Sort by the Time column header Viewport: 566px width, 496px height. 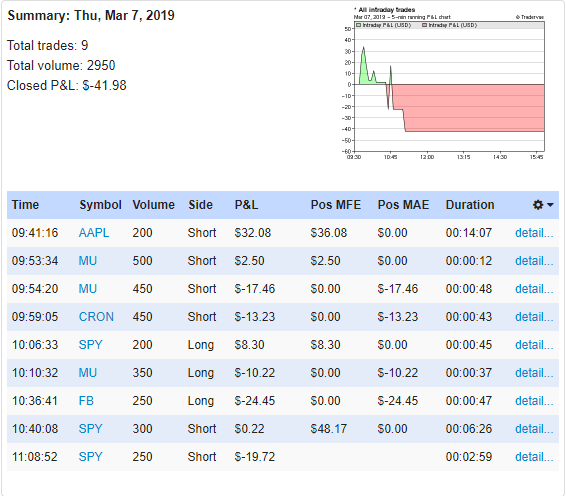[25, 205]
